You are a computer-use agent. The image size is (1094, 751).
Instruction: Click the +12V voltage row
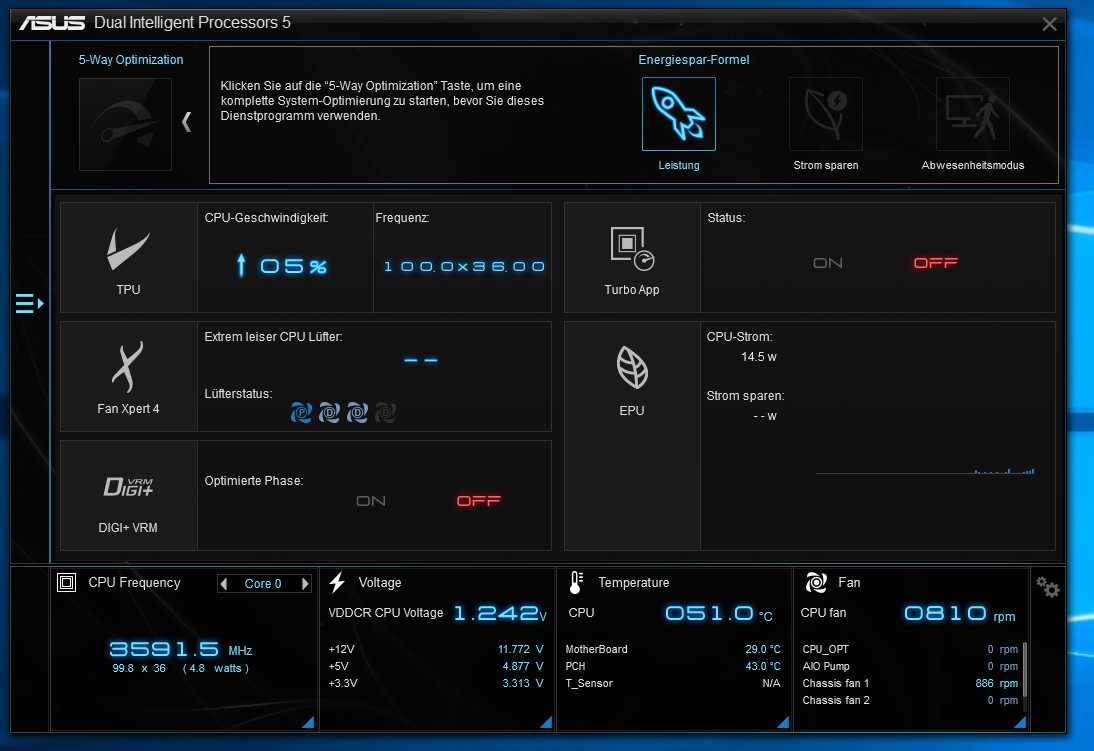pyautogui.click(x=435, y=649)
